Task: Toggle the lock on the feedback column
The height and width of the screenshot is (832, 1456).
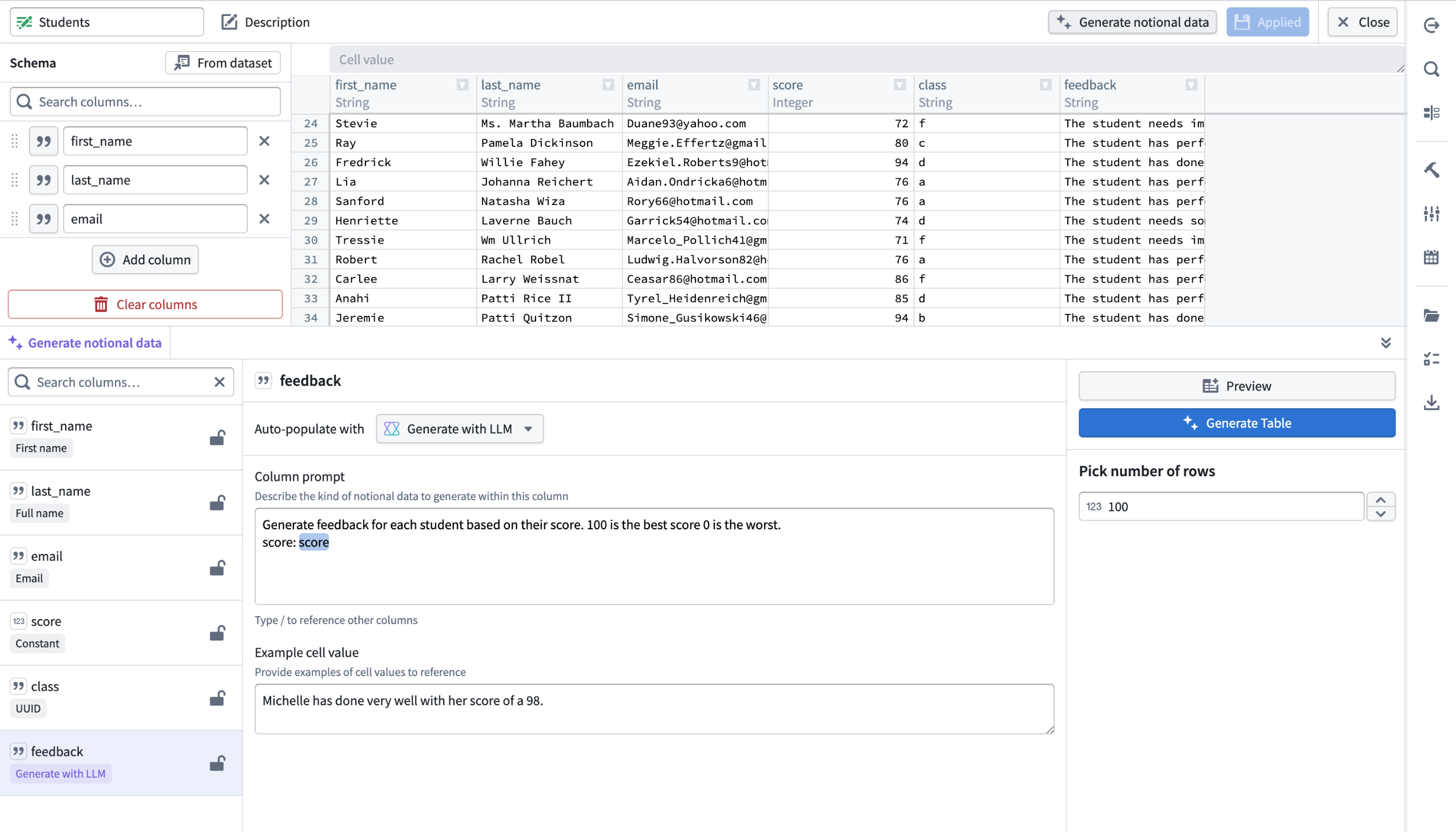Action: pos(218,763)
